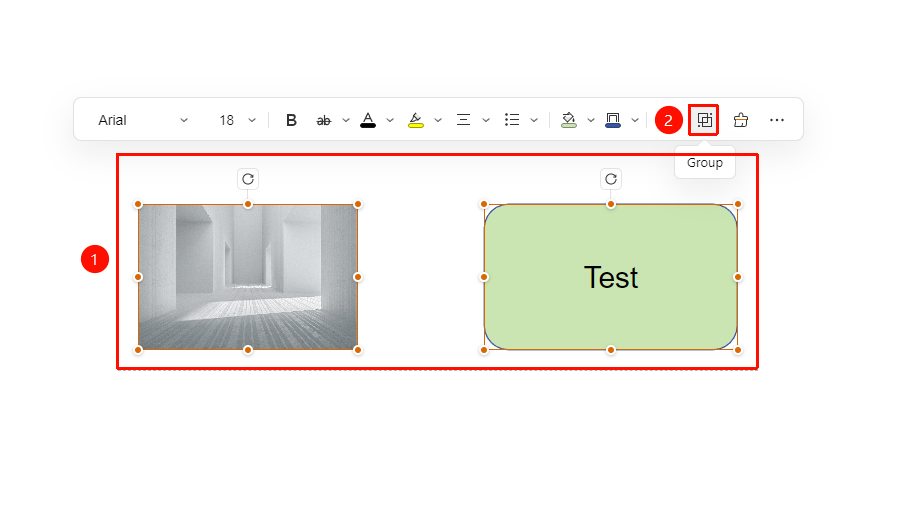Expand highlight color options arrow
The image size is (904, 525).
coord(438,120)
